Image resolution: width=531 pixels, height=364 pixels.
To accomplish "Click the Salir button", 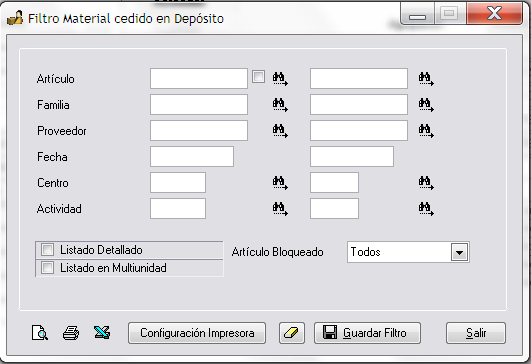I will 476,333.
